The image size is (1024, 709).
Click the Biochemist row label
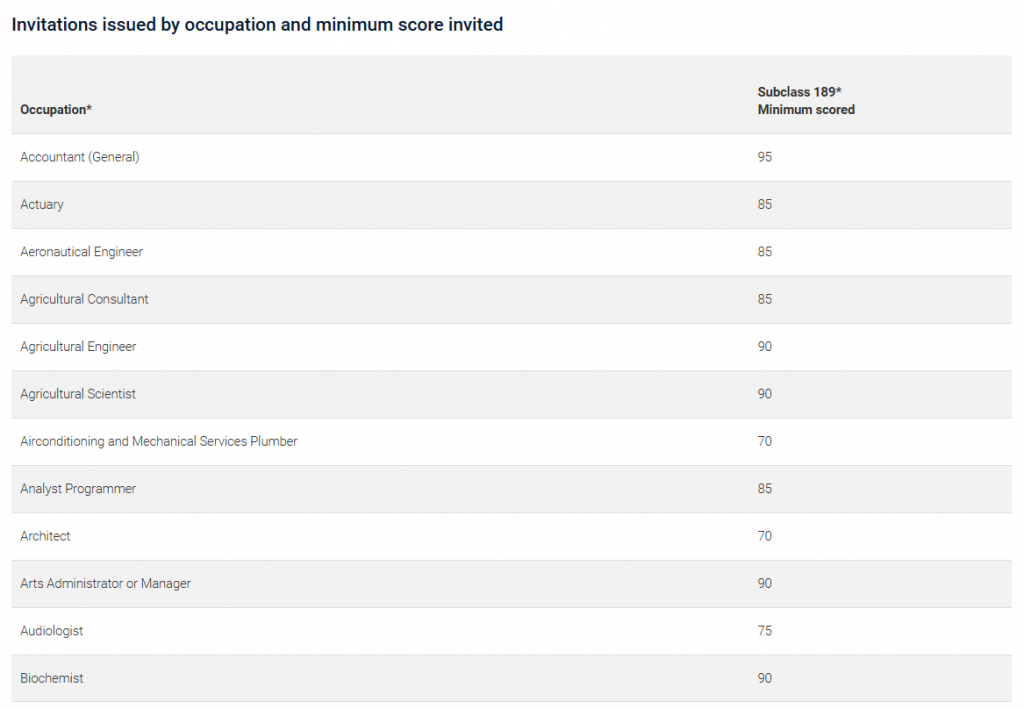click(52, 678)
